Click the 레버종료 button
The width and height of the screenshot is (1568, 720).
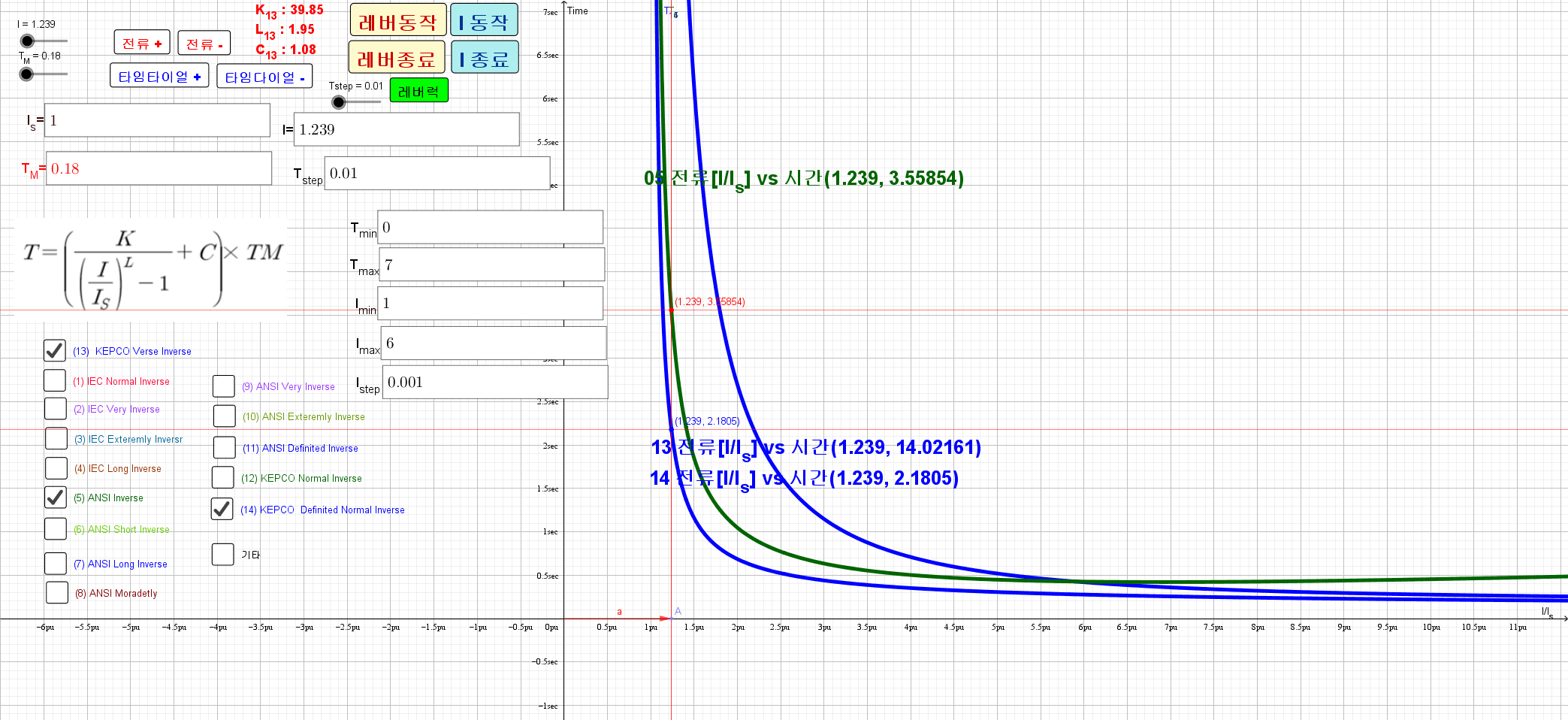397,57
